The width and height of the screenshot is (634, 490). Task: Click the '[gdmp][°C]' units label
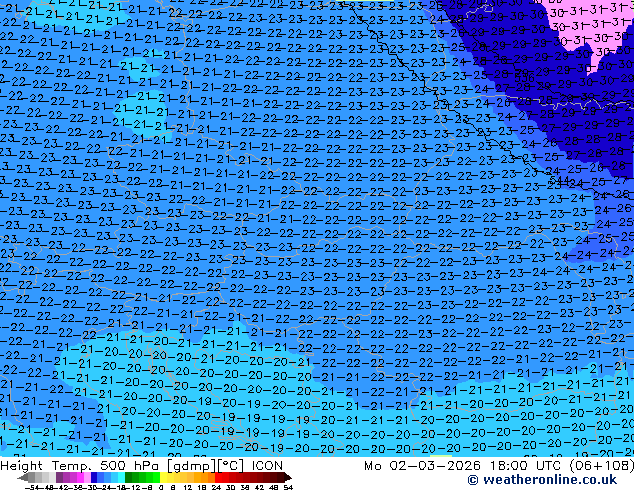point(206,466)
